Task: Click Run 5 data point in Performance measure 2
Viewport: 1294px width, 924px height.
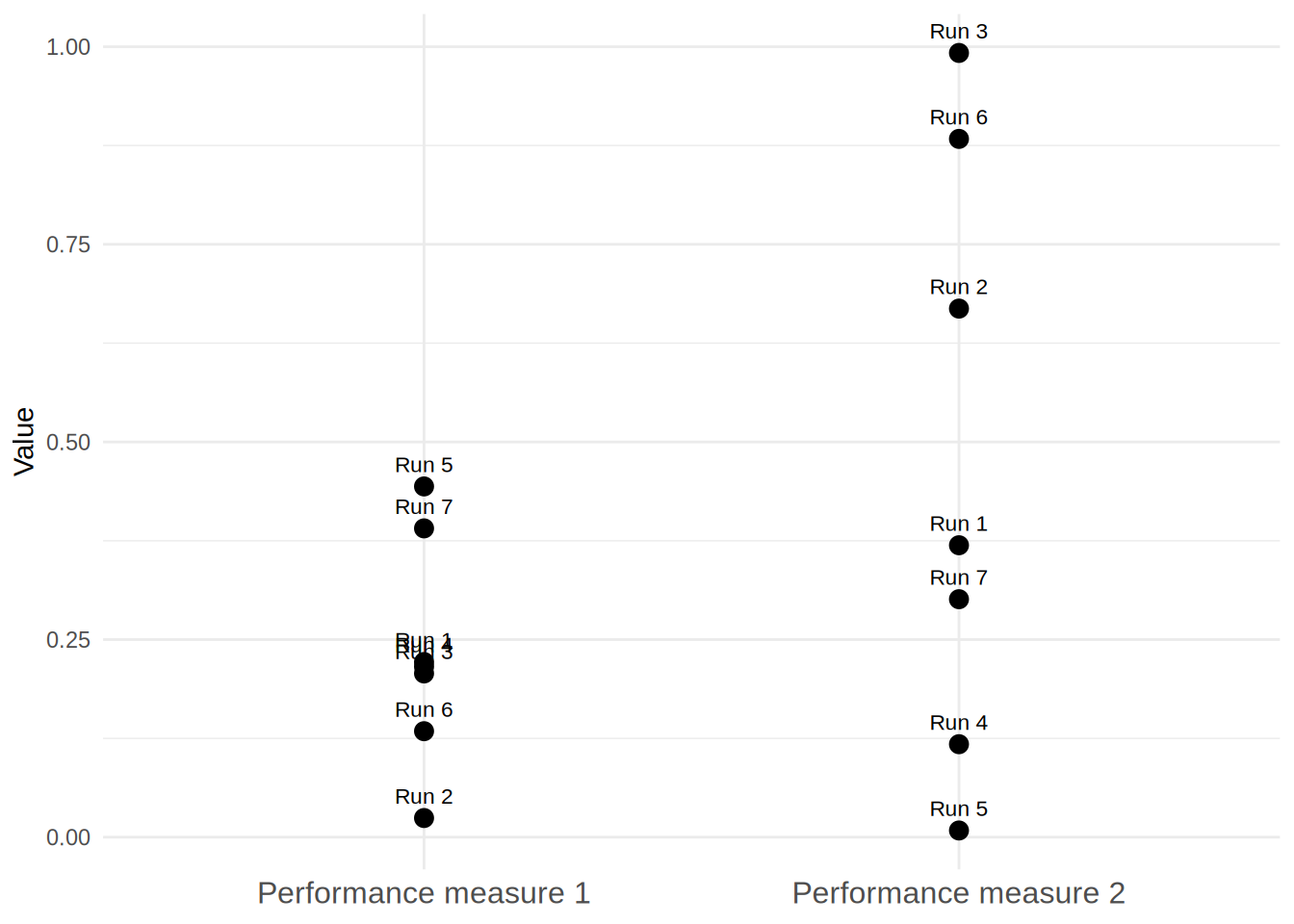Action: click(959, 831)
